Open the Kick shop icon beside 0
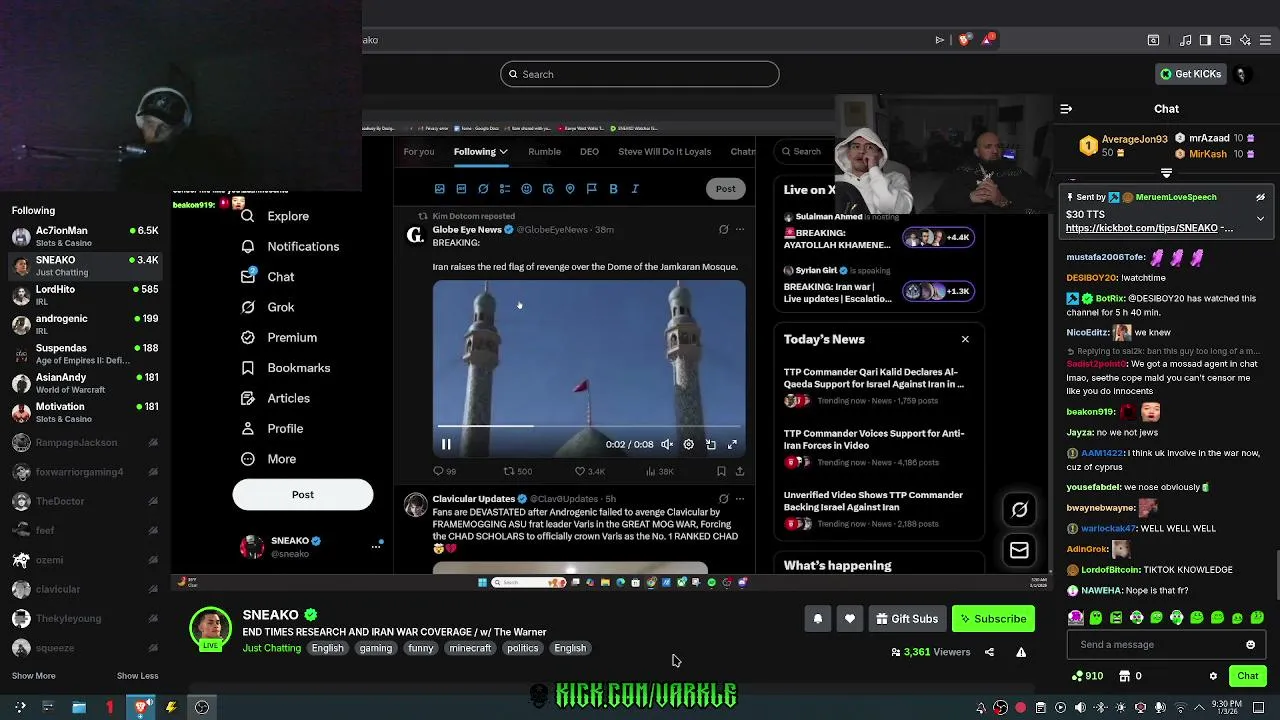This screenshot has height=720, width=1280. pyautogui.click(x=1125, y=676)
